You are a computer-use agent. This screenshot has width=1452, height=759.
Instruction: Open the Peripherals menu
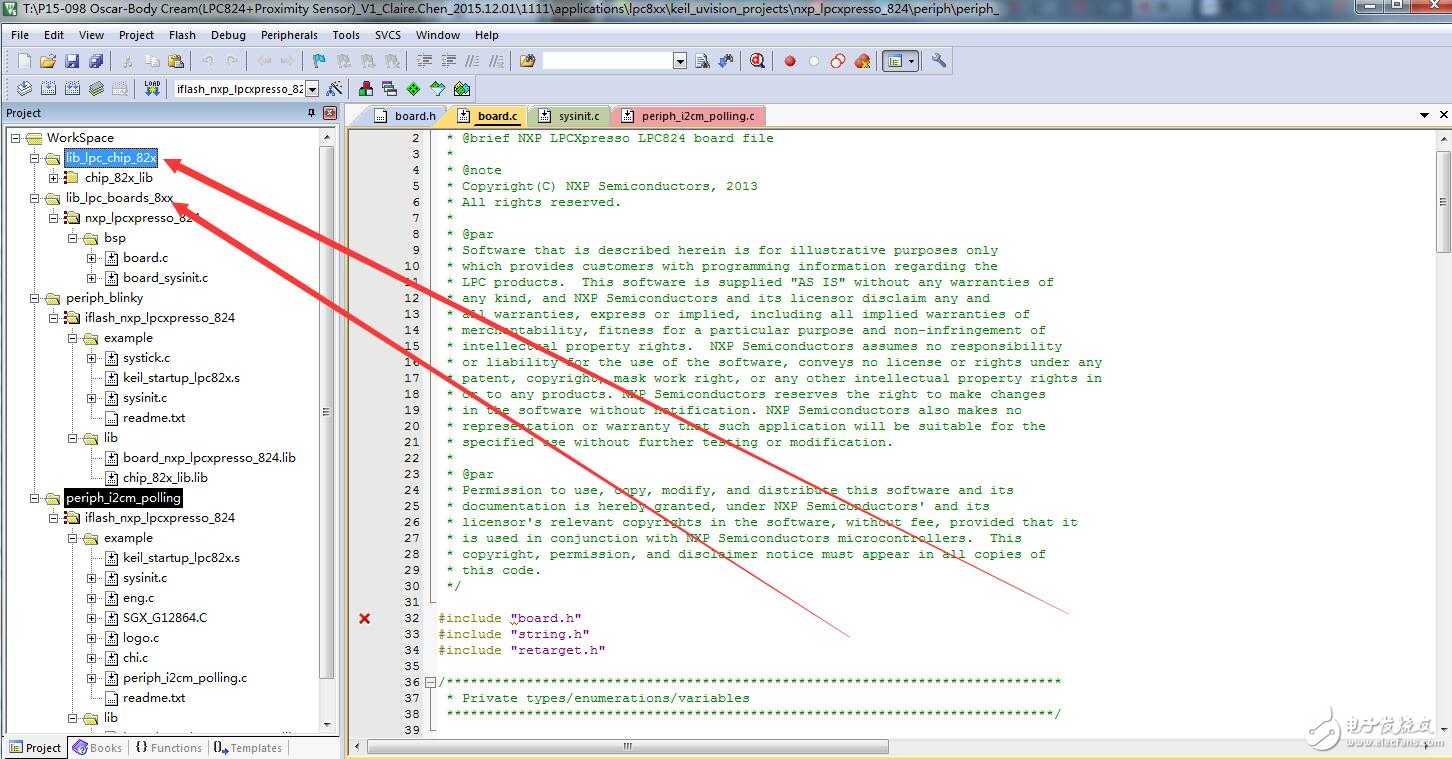(289, 35)
